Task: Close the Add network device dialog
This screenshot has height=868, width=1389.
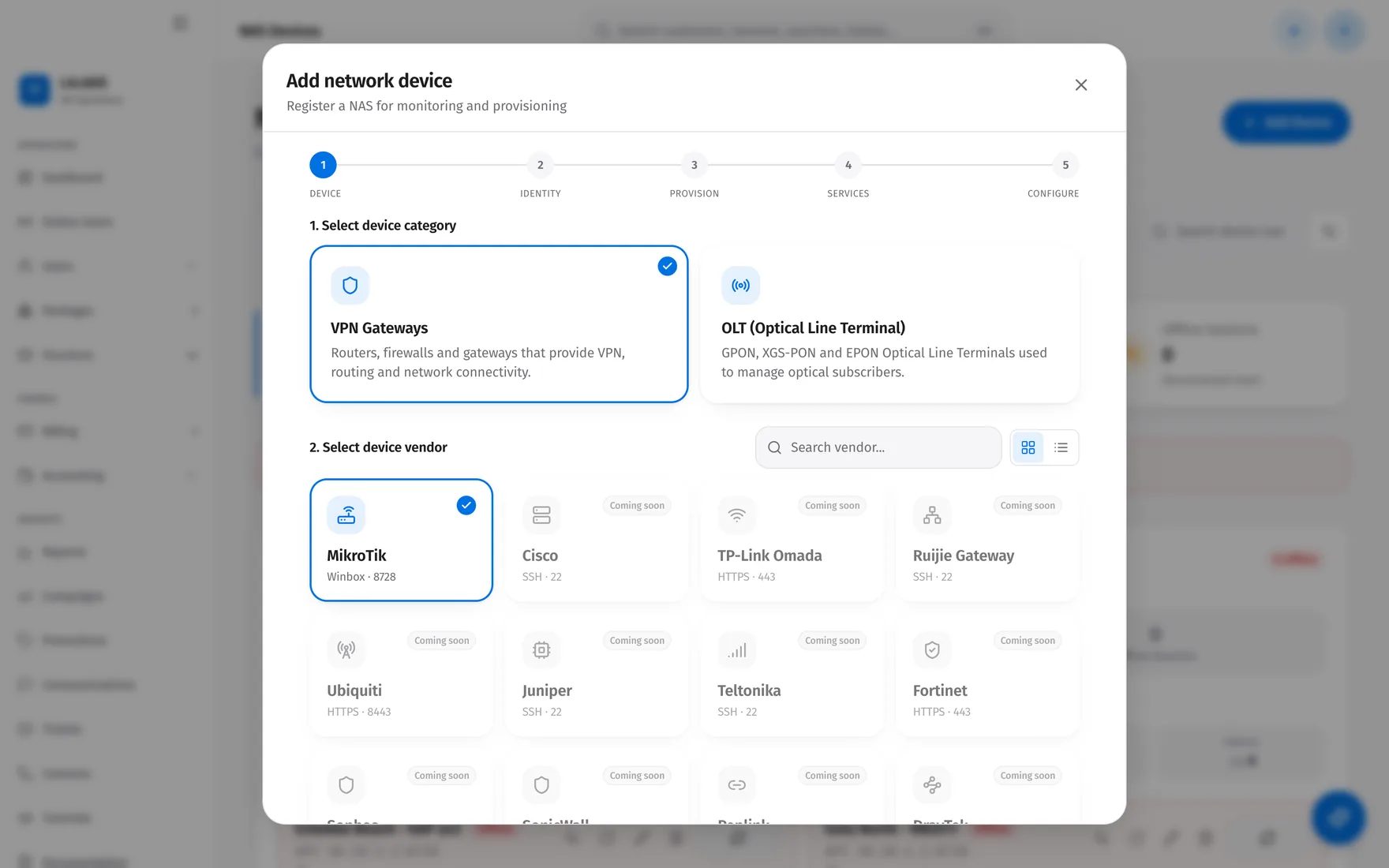Action: [1080, 85]
